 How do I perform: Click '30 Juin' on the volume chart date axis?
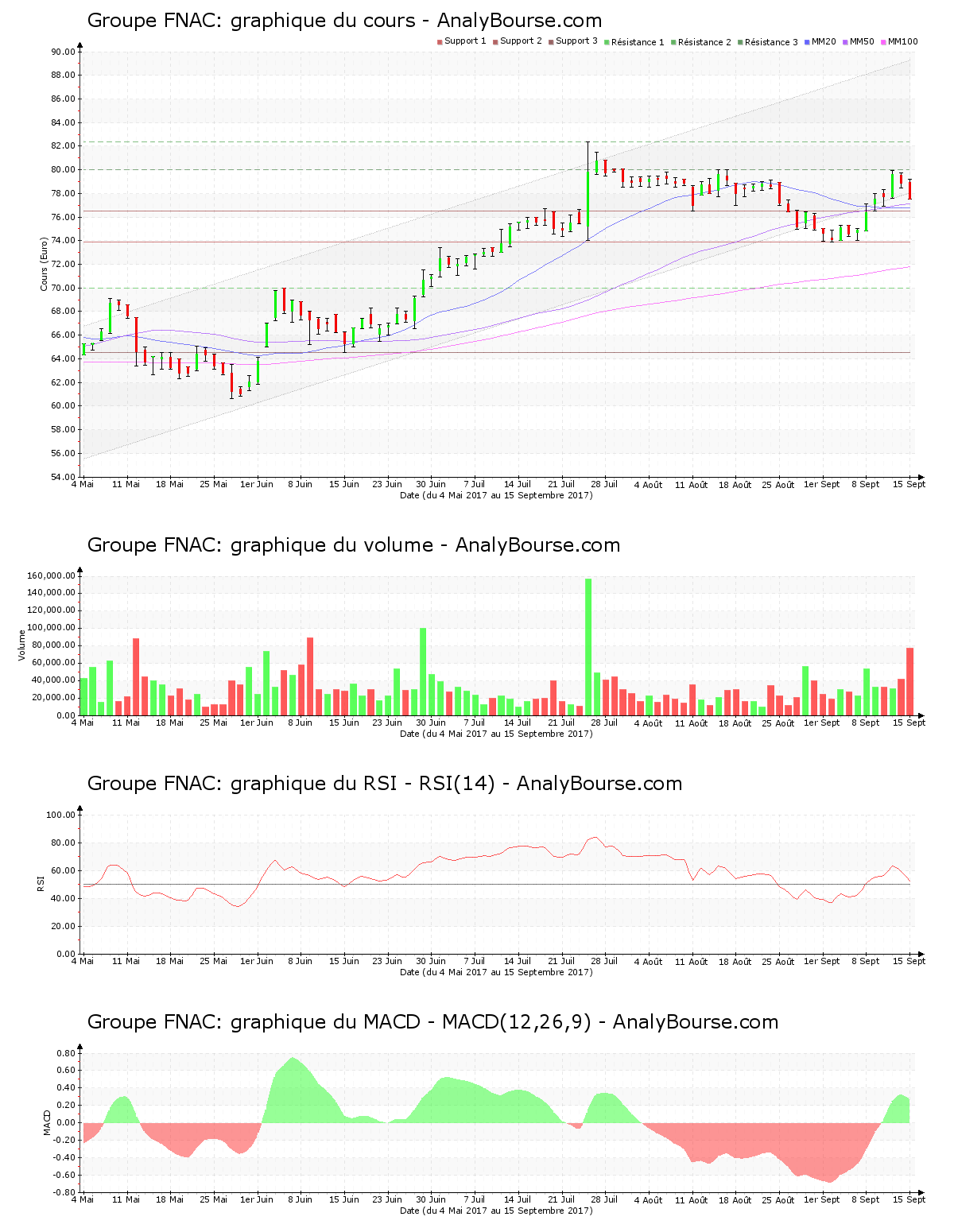click(x=431, y=723)
